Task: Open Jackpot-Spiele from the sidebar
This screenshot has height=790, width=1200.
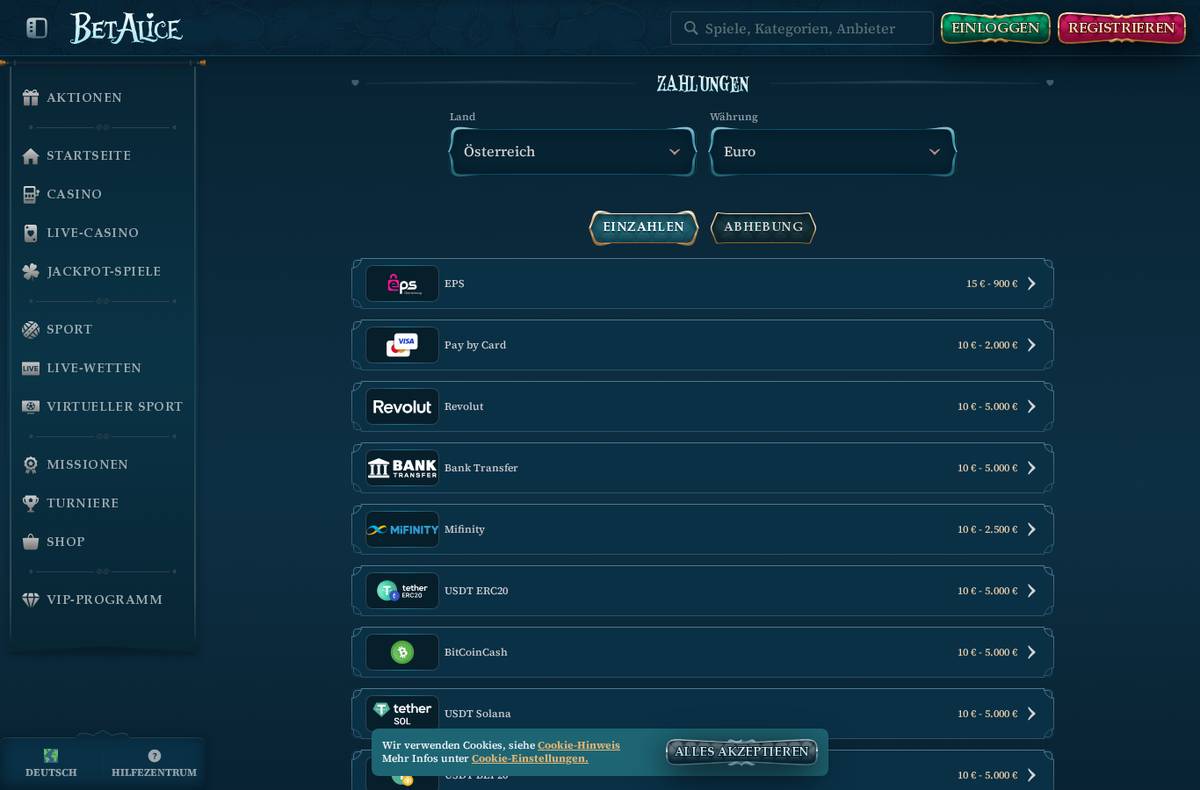Action: (104, 272)
